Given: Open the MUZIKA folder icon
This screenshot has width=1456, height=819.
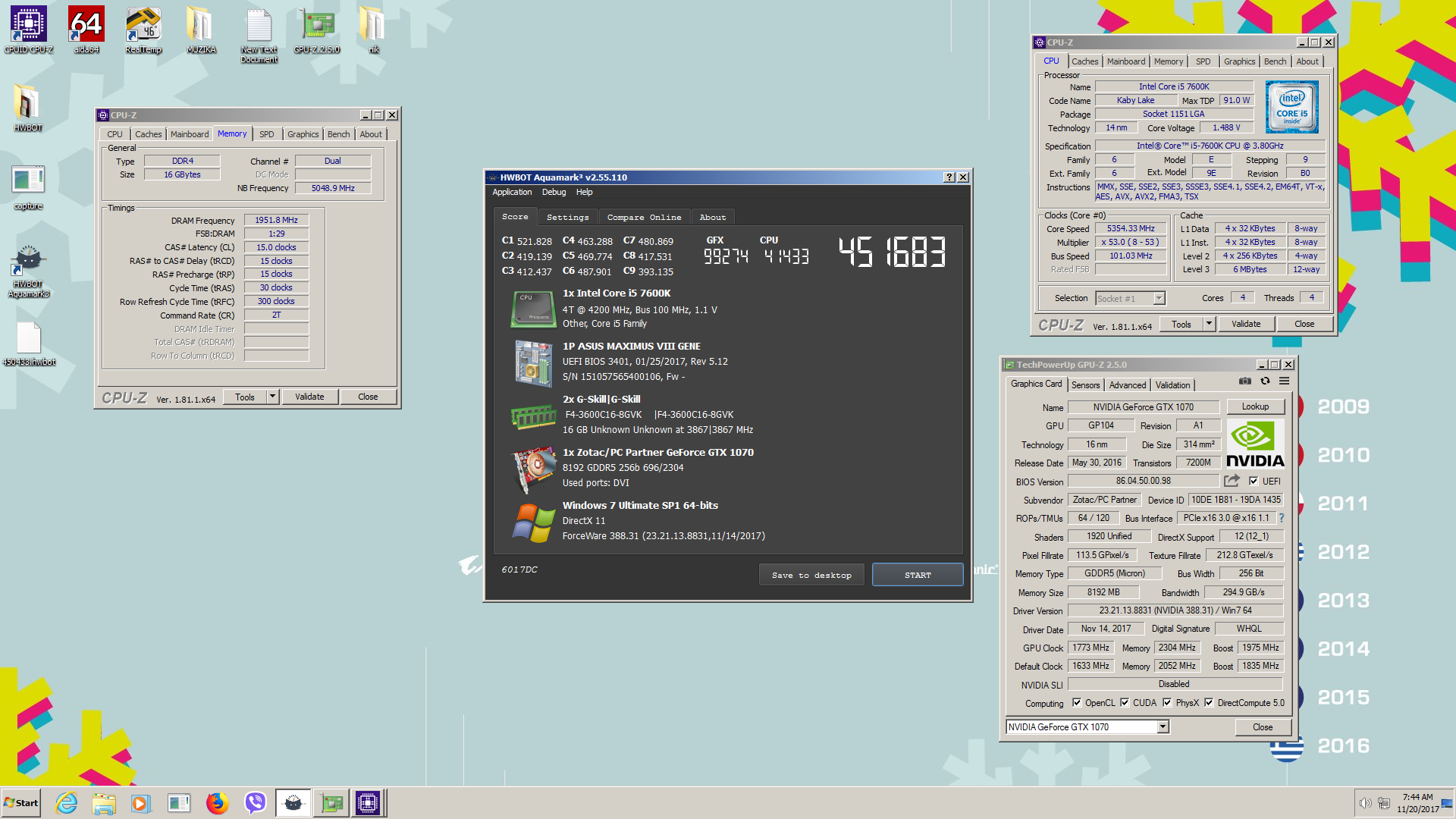Looking at the screenshot, I should pyautogui.click(x=201, y=30).
